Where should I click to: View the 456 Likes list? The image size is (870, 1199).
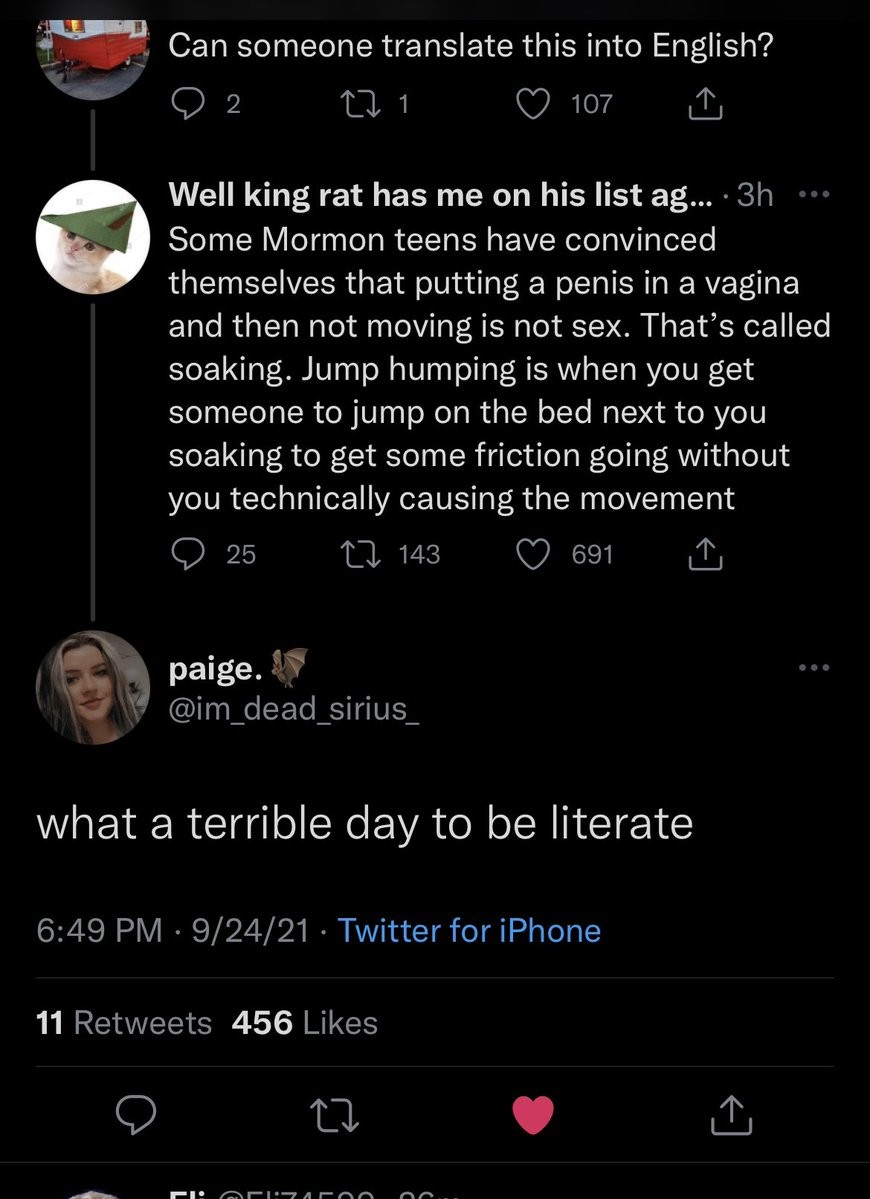click(x=304, y=1023)
